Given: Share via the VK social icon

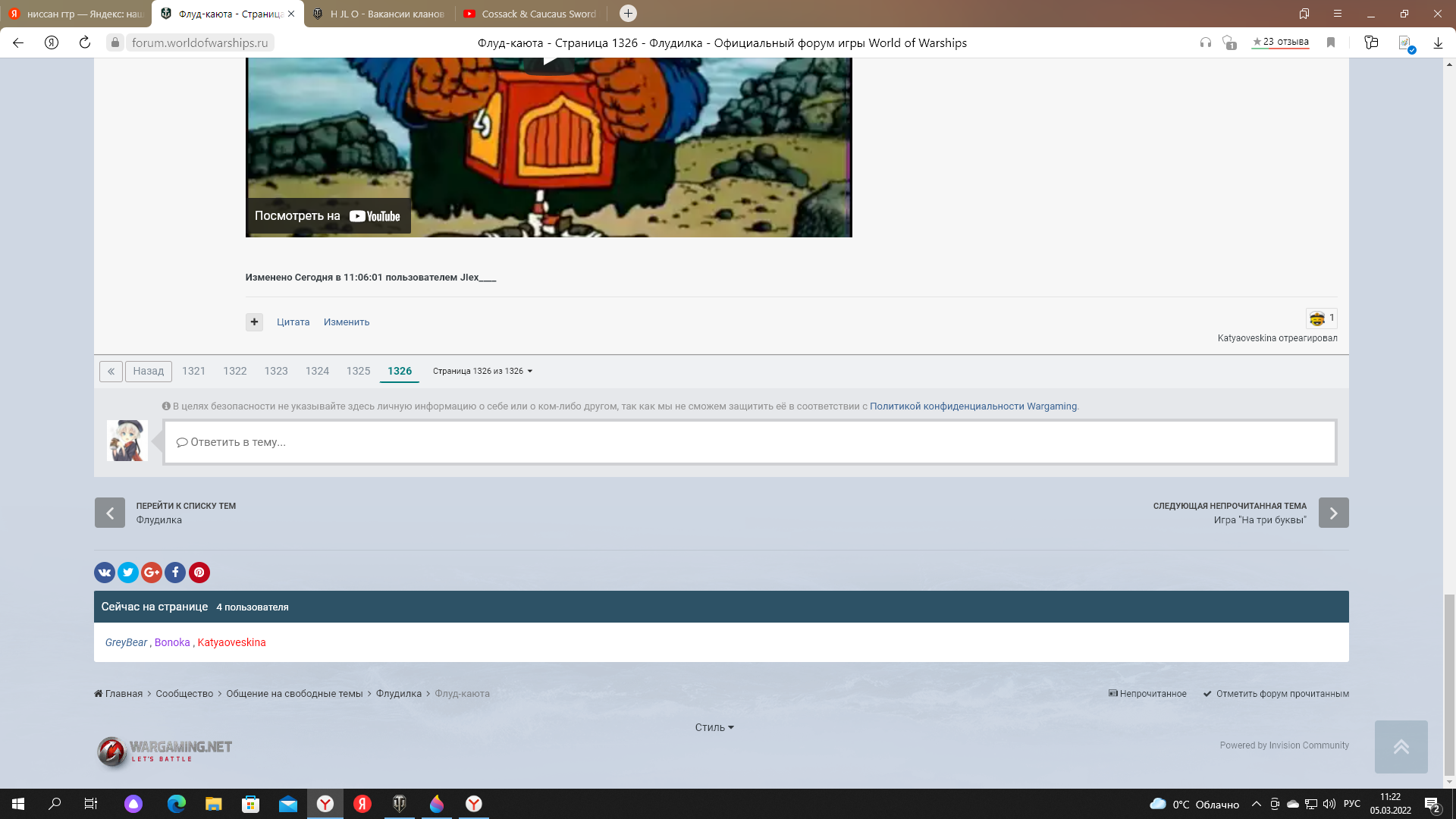Looking at the screenshot, I should pyautogui.click(x=105, y=573).
